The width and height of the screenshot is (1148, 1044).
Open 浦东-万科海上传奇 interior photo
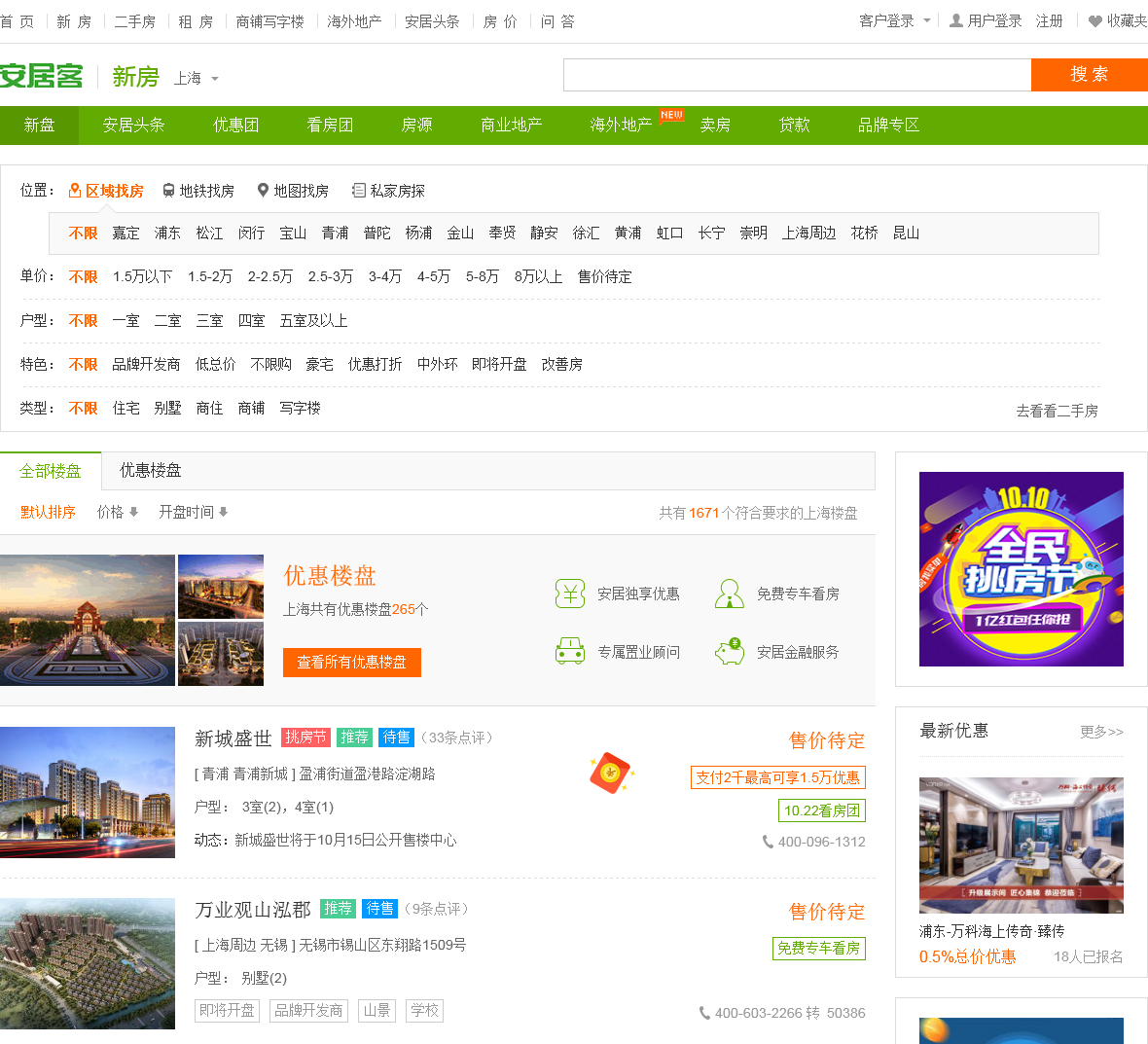tap(1022, 845)
